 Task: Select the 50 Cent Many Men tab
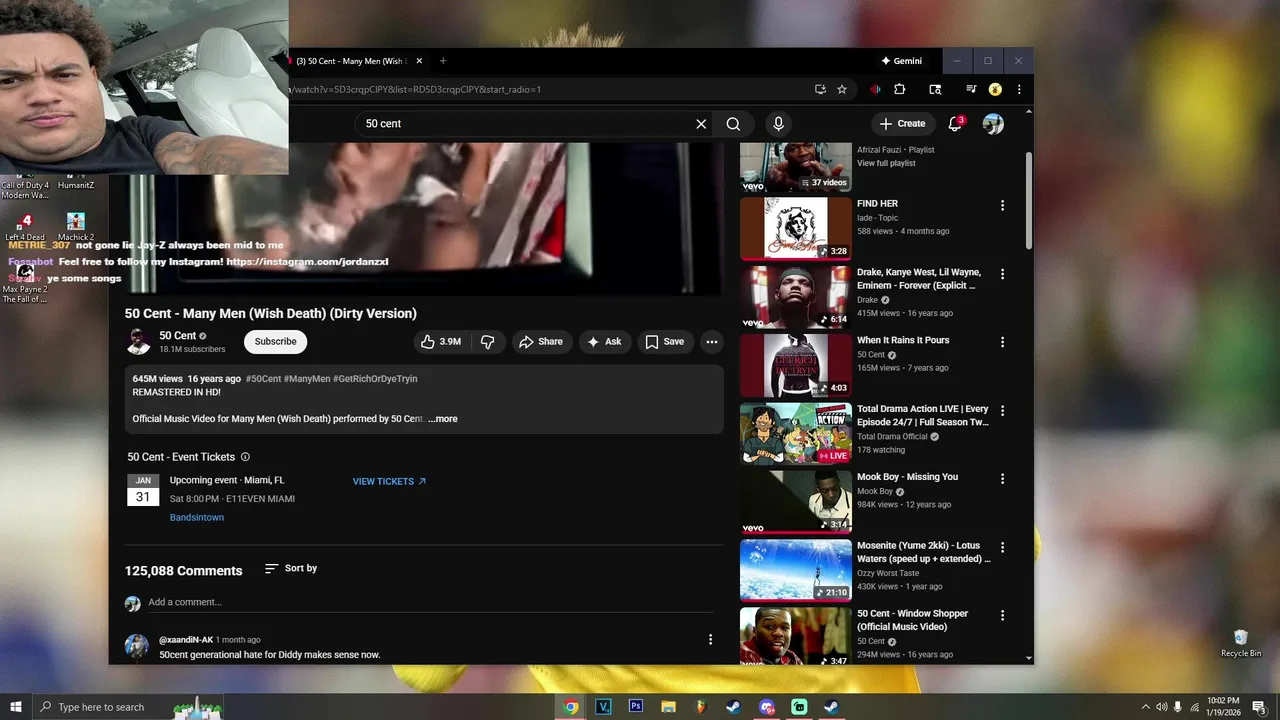click(350, 61)
